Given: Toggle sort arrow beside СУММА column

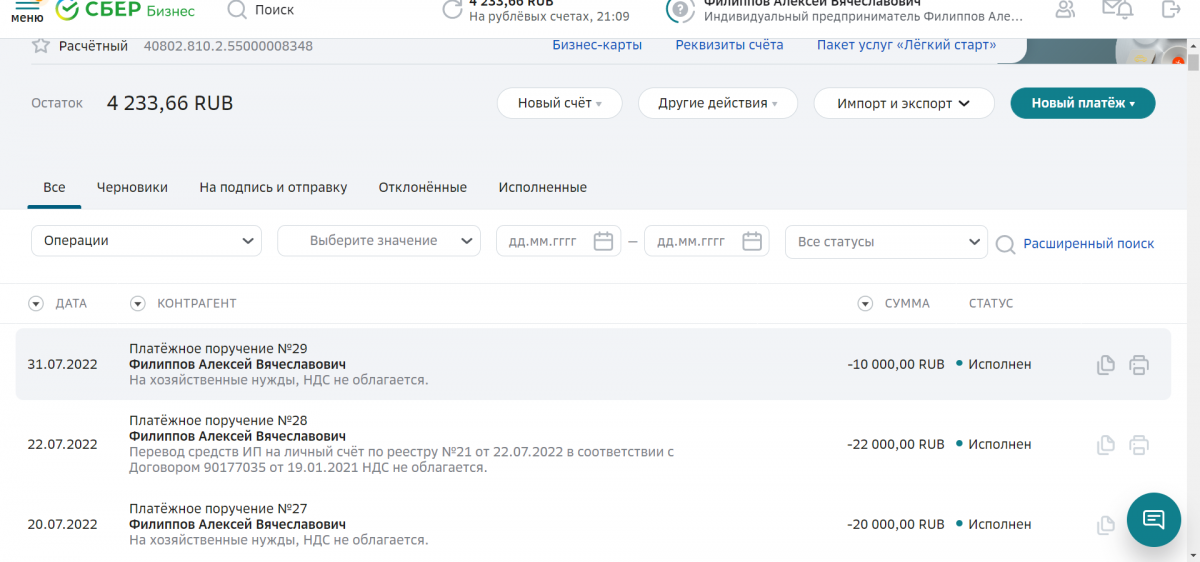Looking at the screenshot, I should (865, 303).
